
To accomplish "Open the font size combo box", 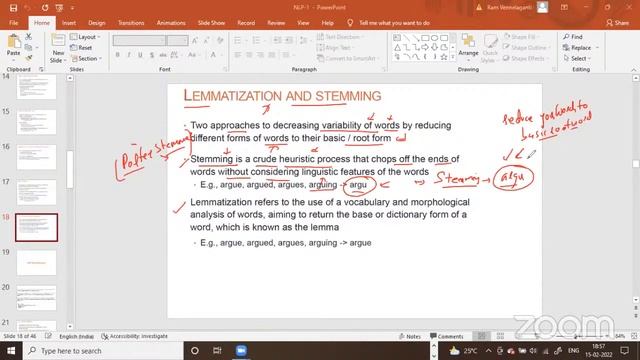I will pos(177,40).
